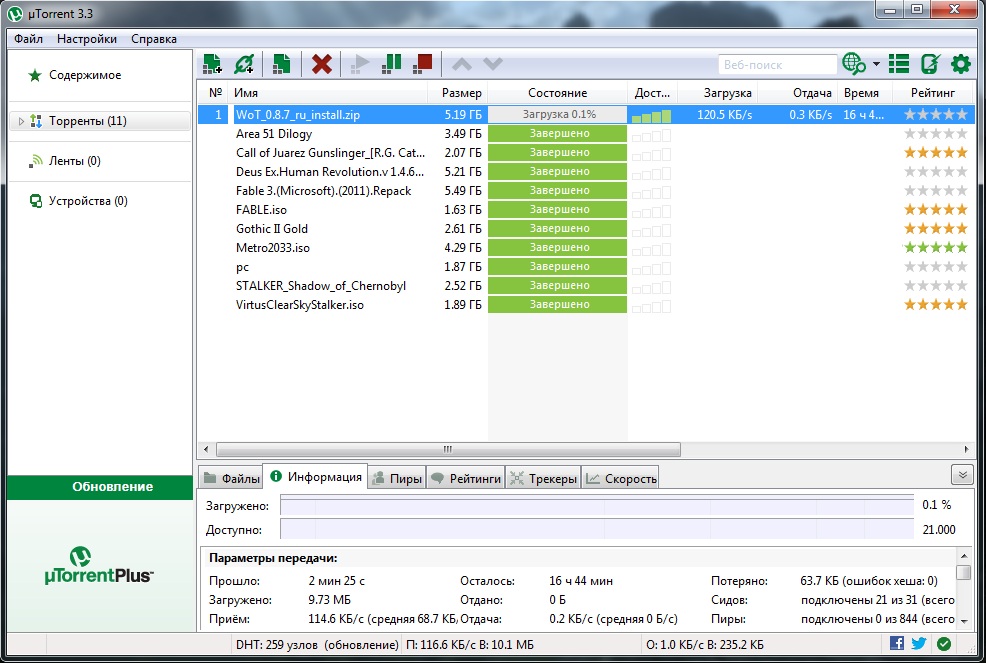The image size is (986, 663).
Task: Stop the selected torrent
Action: point(423,64)
